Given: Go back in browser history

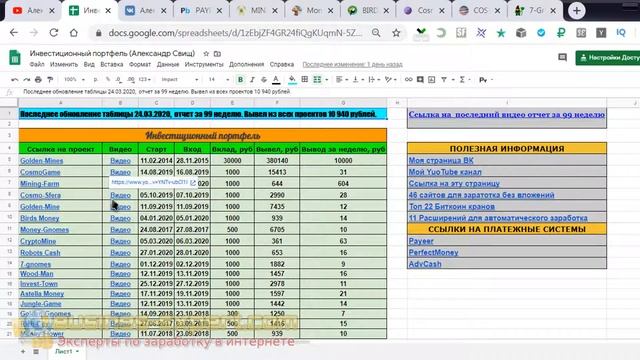Looking at the screenshot, I should coord(14,33).
